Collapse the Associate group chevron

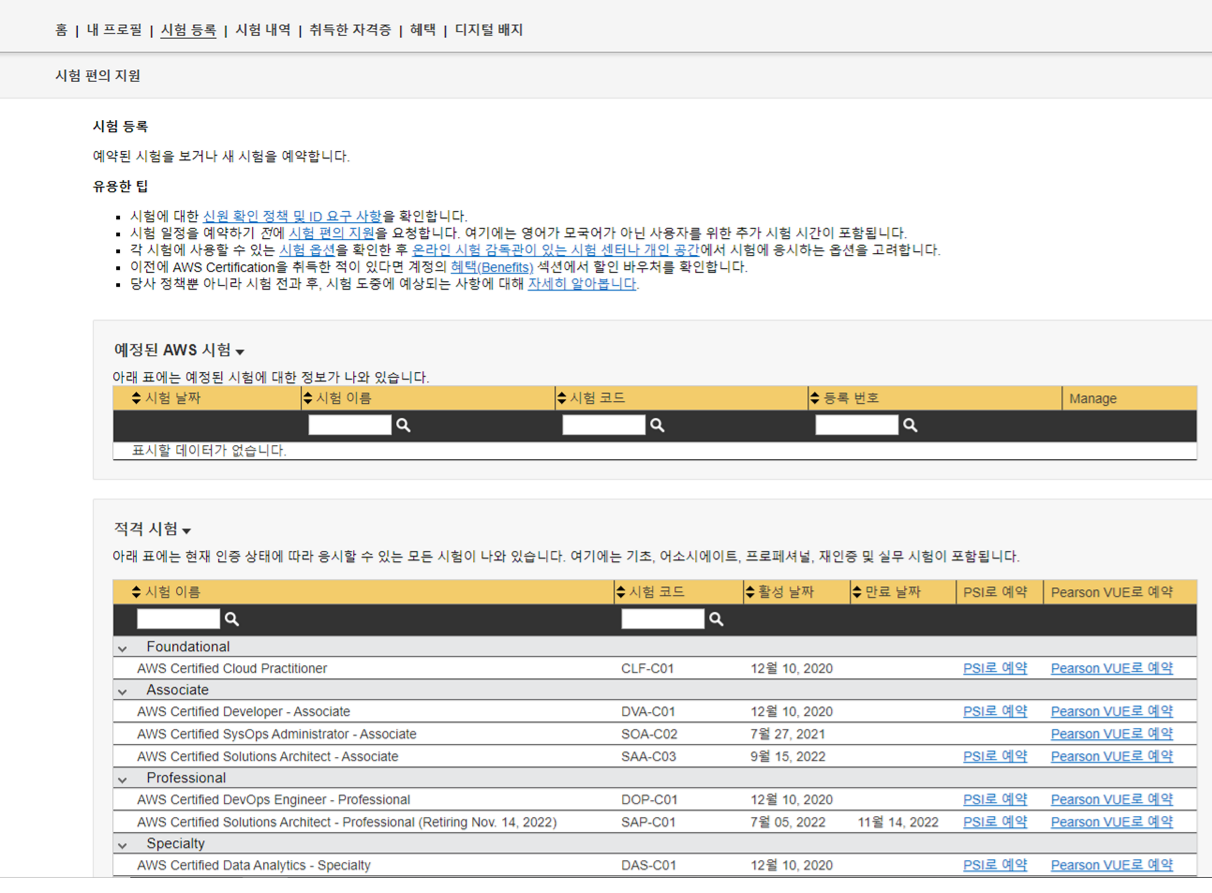(122, 691)
